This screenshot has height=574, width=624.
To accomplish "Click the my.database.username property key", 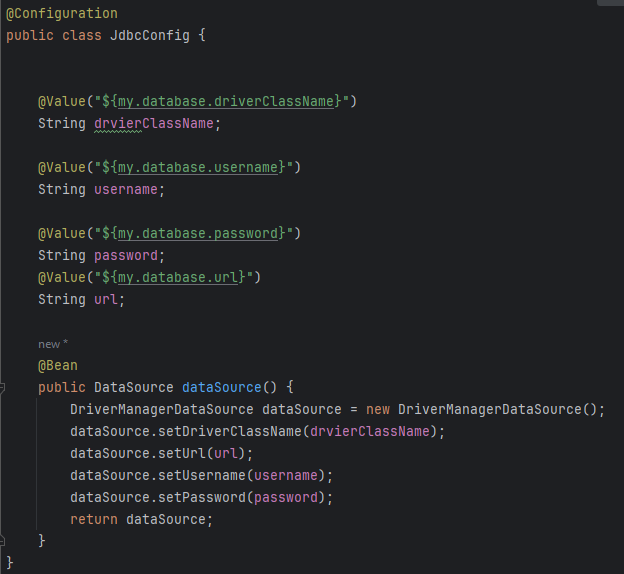I will point(198,168).
